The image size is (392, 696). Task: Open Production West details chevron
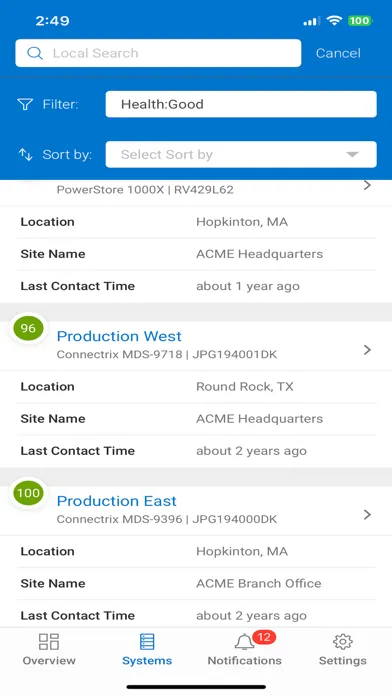coord(367,350)
